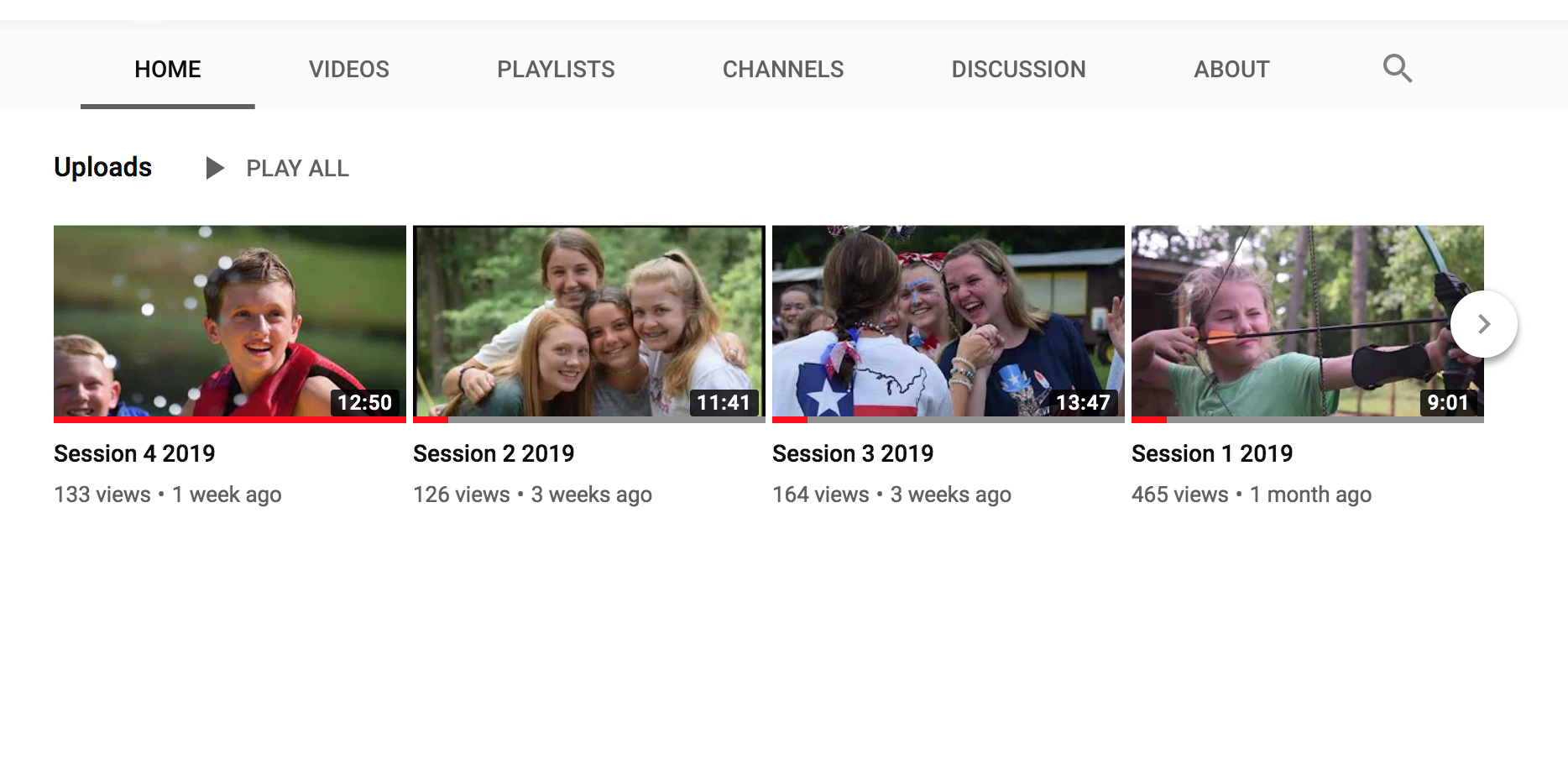Open the Session 1 2019 archery thumbnail
Image resolution: width=1568 pixels, height=764 pixels.
[x=1293, y=322]
